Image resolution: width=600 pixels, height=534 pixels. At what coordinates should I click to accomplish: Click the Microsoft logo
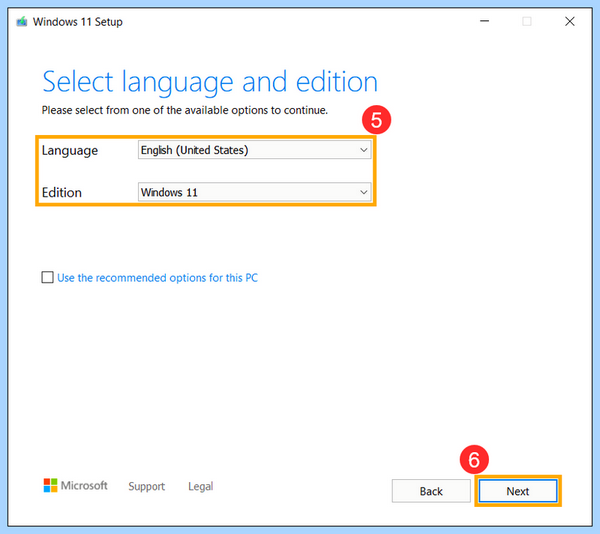pyautogui.click(x=75, y=485)
